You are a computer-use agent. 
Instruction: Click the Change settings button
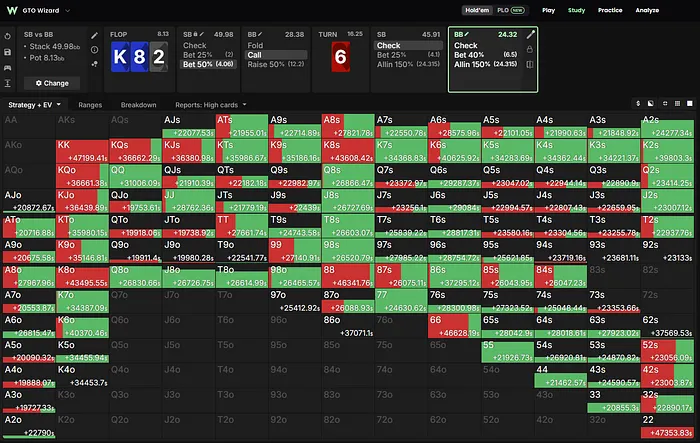pyautogui.click(x=52, y=83)
